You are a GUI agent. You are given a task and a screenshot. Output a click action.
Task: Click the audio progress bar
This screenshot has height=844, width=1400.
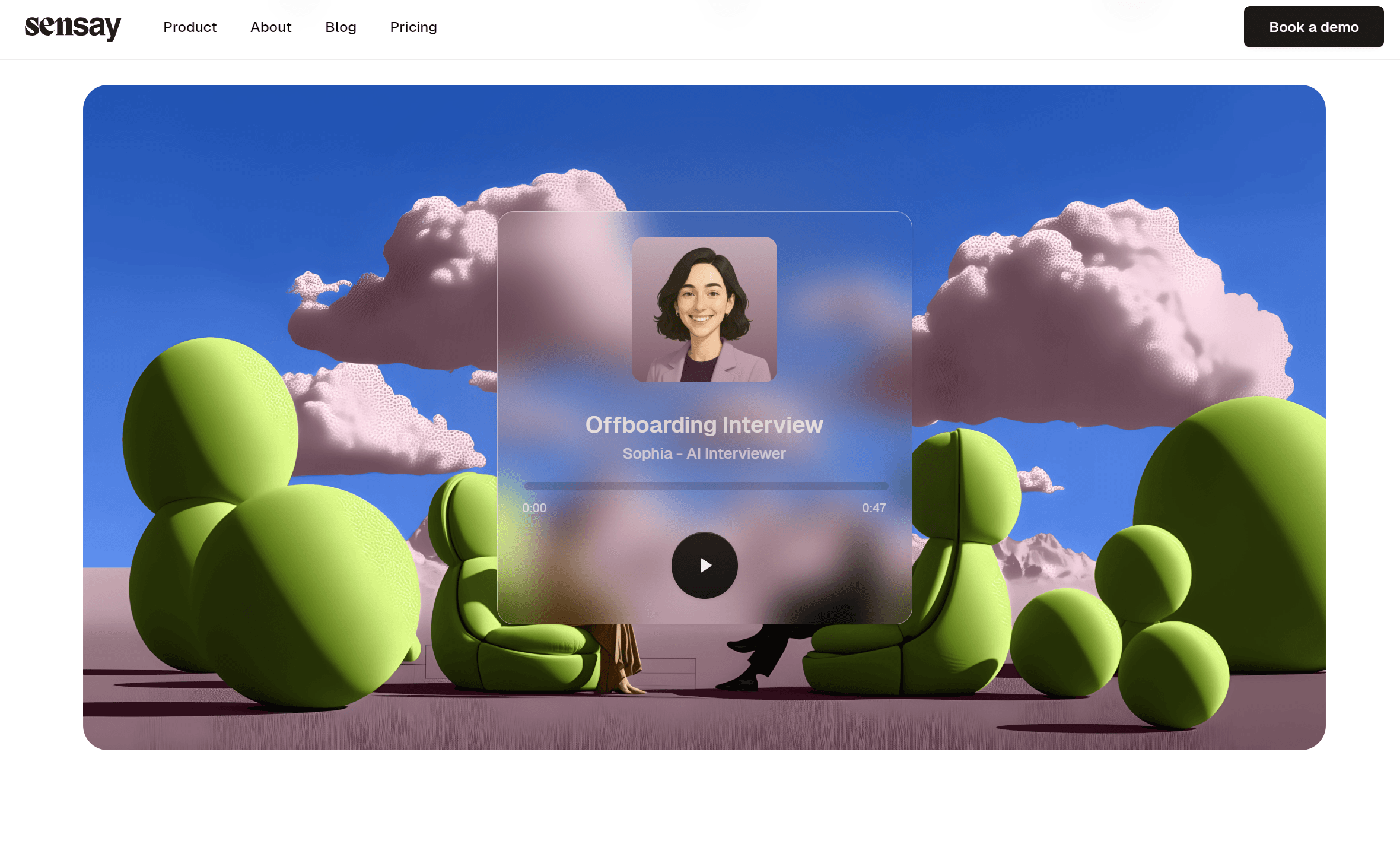click(x=706, y=486)
